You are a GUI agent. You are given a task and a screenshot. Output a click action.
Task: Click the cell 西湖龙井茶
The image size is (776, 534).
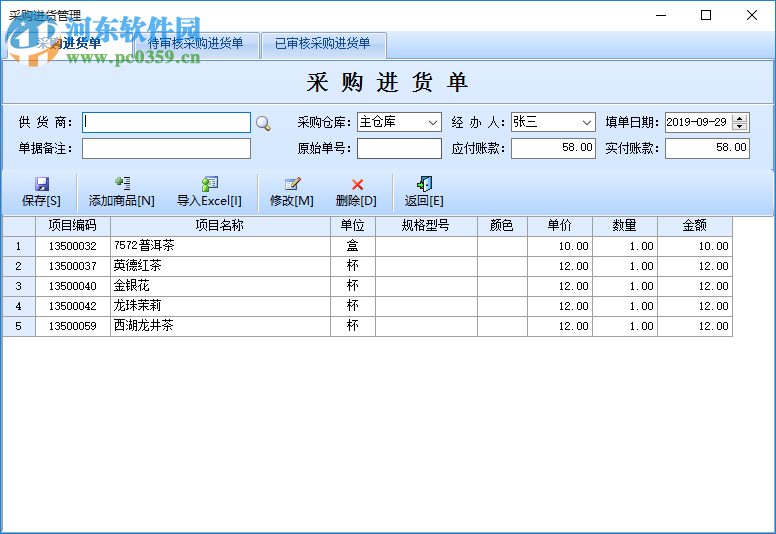pos(220,326)
